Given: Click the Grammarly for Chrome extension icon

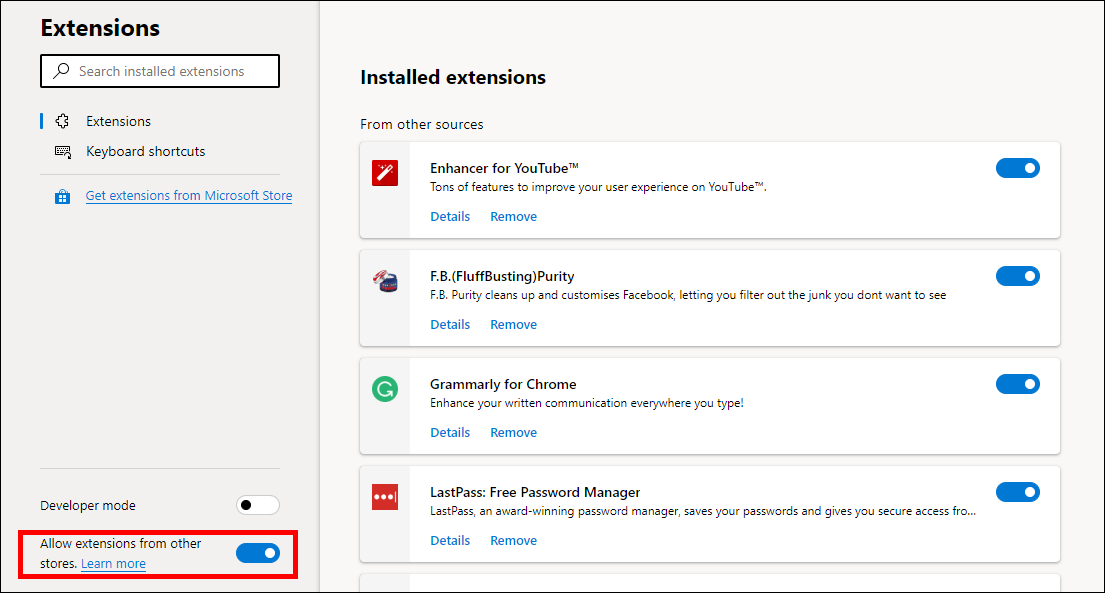Looking at the screenshot, I should pos(385,389).
